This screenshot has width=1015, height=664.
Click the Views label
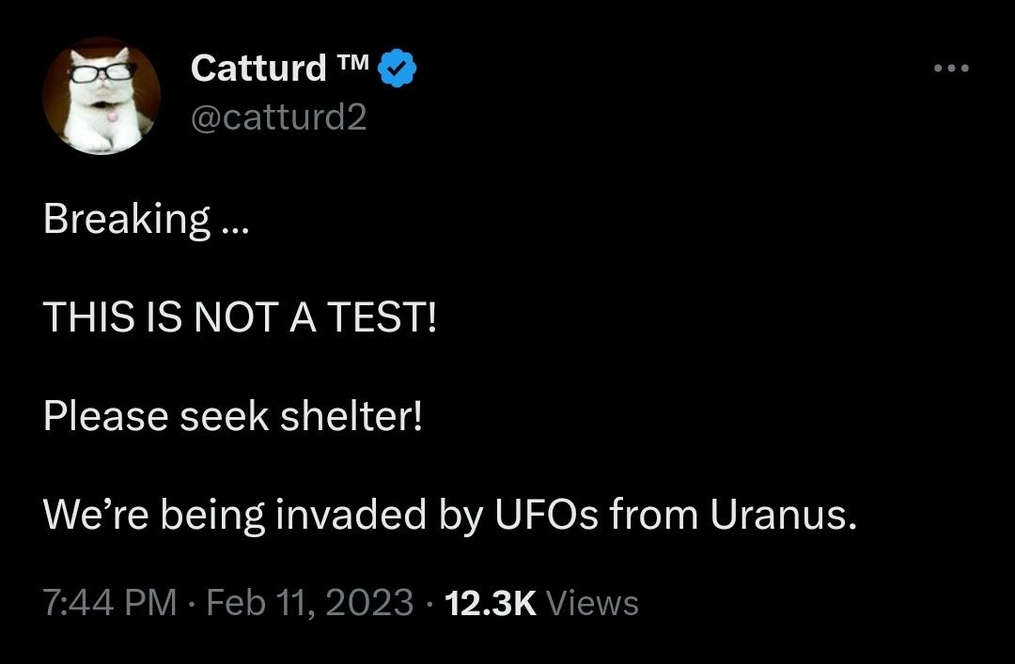point(593,603)
